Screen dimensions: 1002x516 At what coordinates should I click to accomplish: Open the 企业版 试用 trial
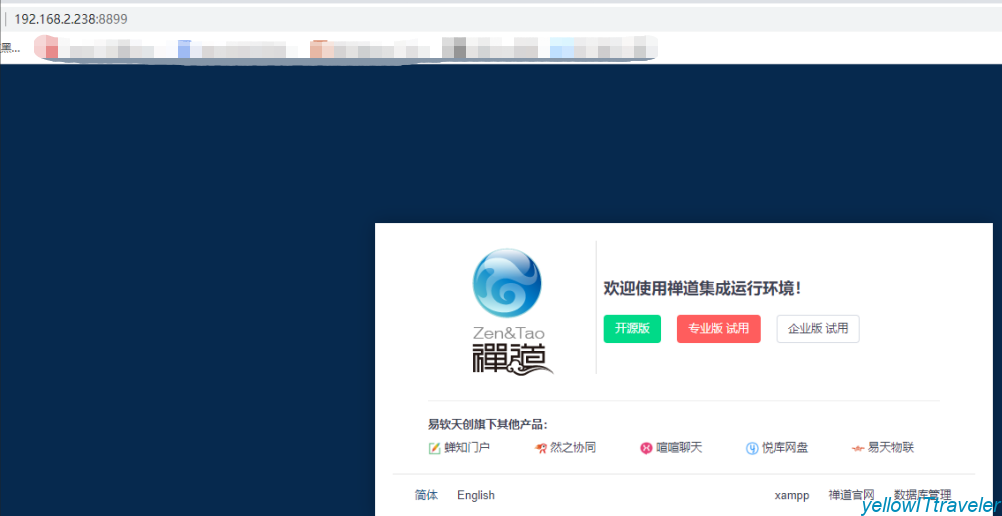tap(818, 329)
